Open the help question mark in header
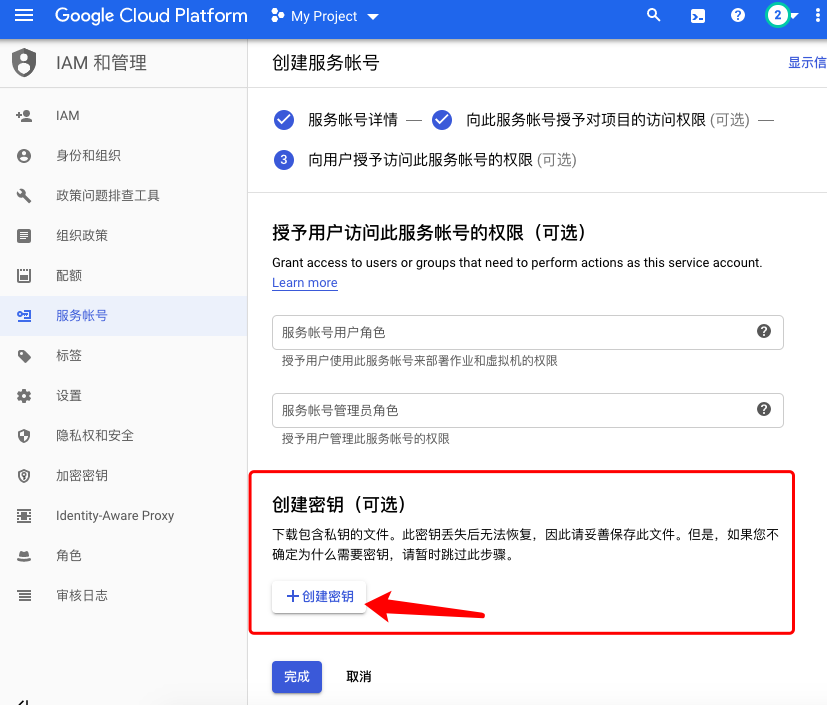This screenshot has width=827, height=705. (738, 15)
